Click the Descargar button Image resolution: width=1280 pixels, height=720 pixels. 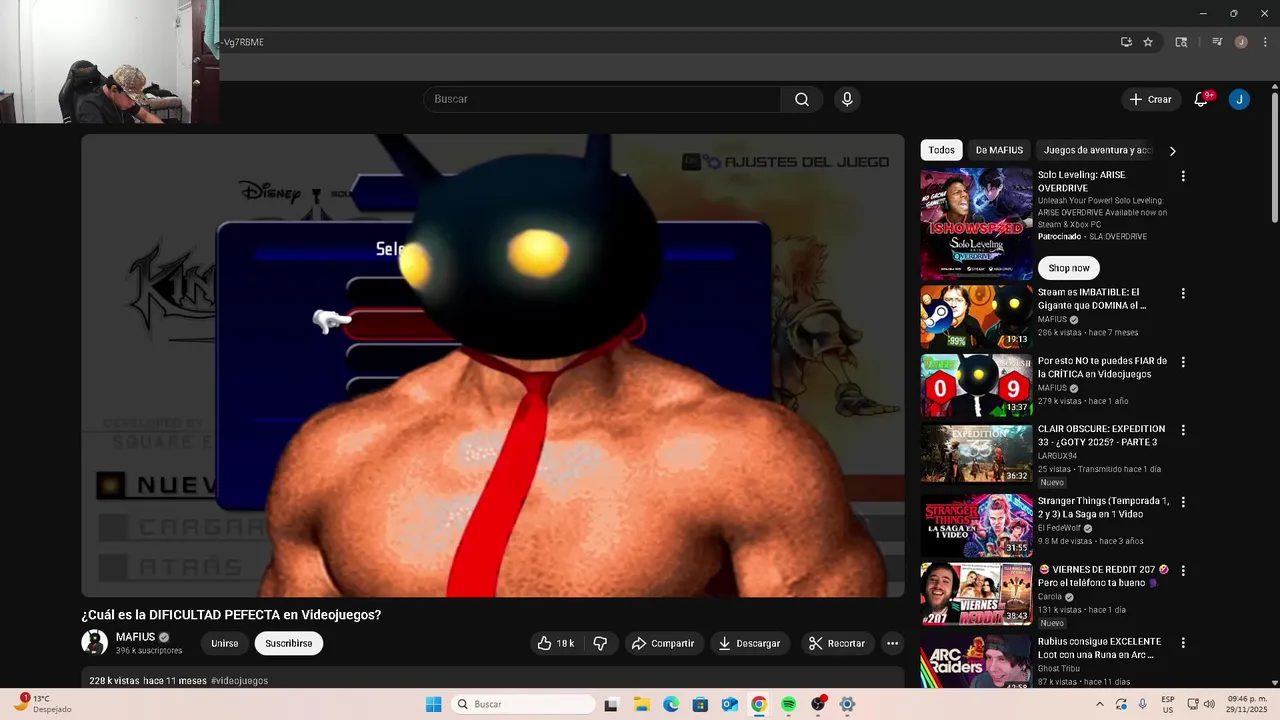tap(750, 643)
